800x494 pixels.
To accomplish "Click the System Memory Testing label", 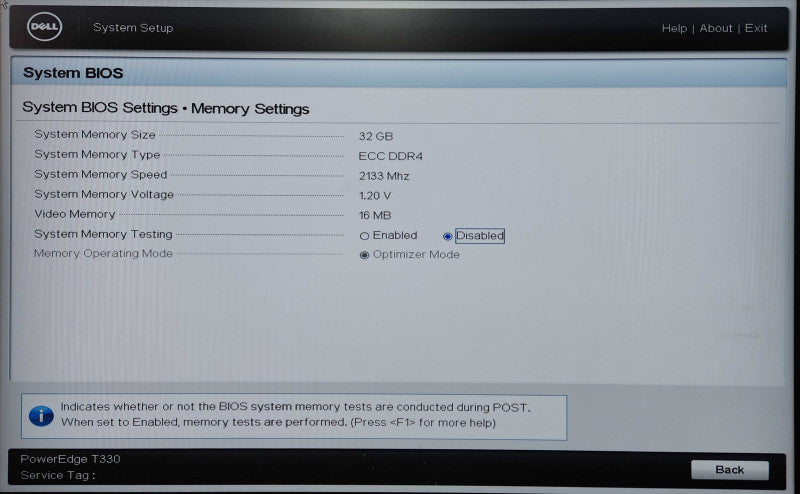I will tap(103, 234).
